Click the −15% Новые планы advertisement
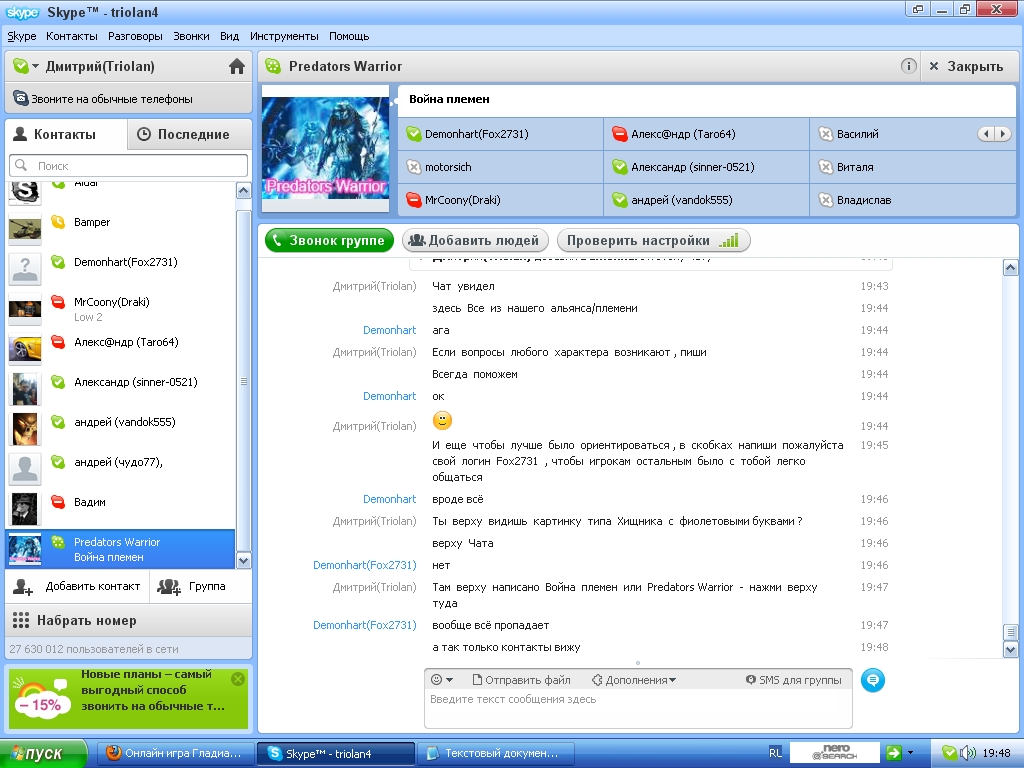Screen dimensions: 1024x768 128,697
